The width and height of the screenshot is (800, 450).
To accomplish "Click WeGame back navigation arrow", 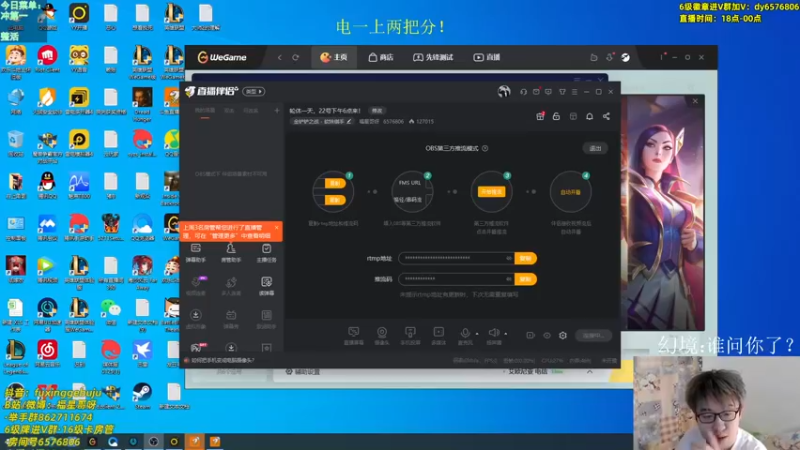I will 280,57.
